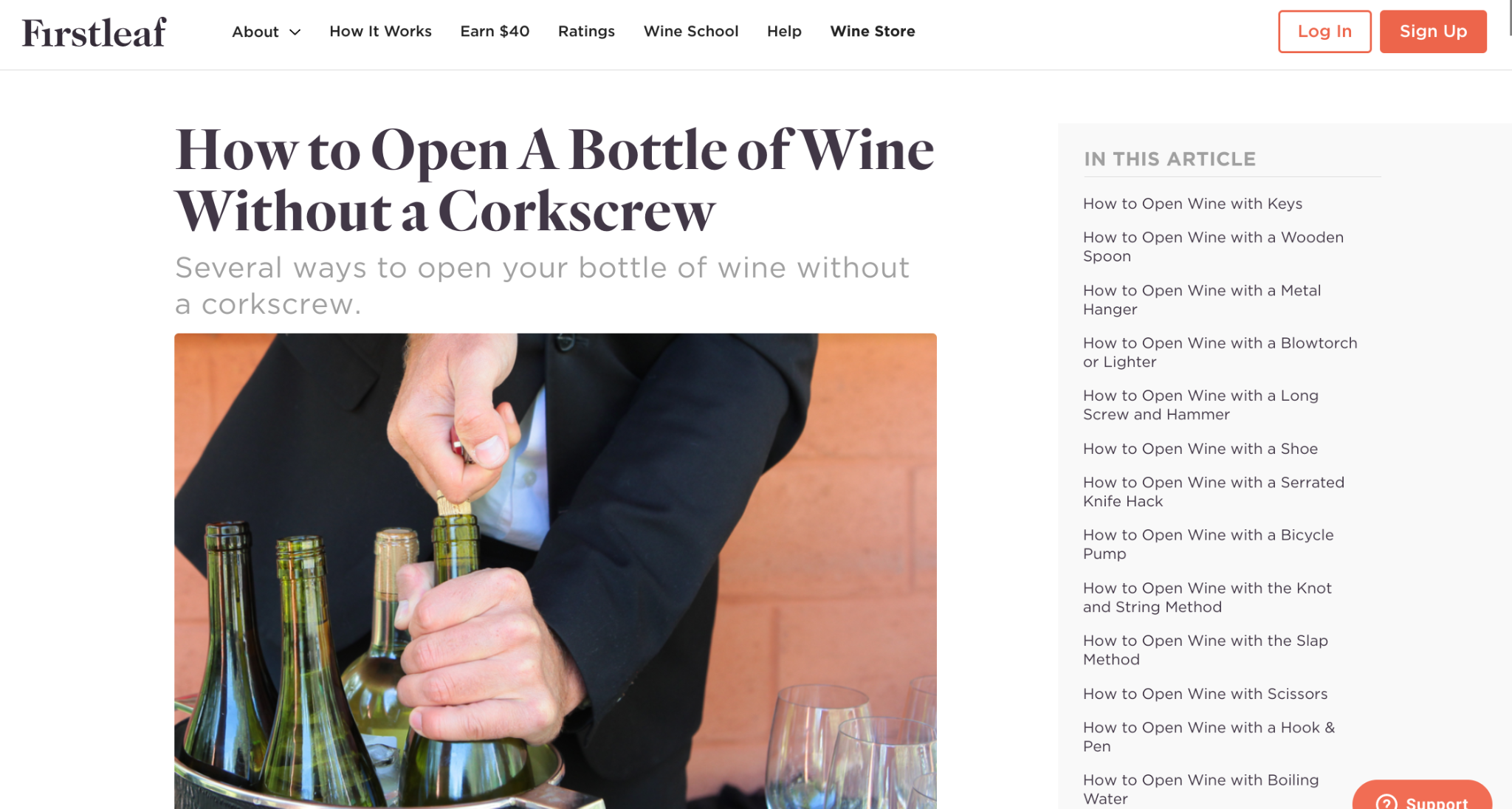Open the Ratings menu item
Screen dimensions: 1512x809
coord(586,31)
